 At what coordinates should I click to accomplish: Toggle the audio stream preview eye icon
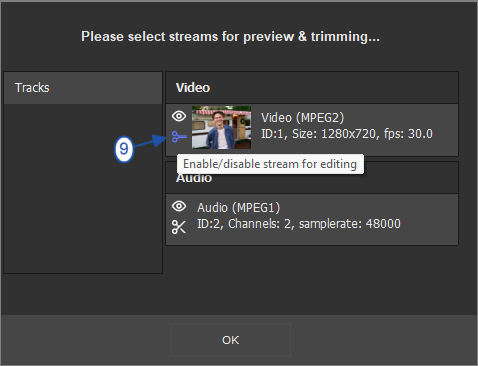tap(179, 206)
